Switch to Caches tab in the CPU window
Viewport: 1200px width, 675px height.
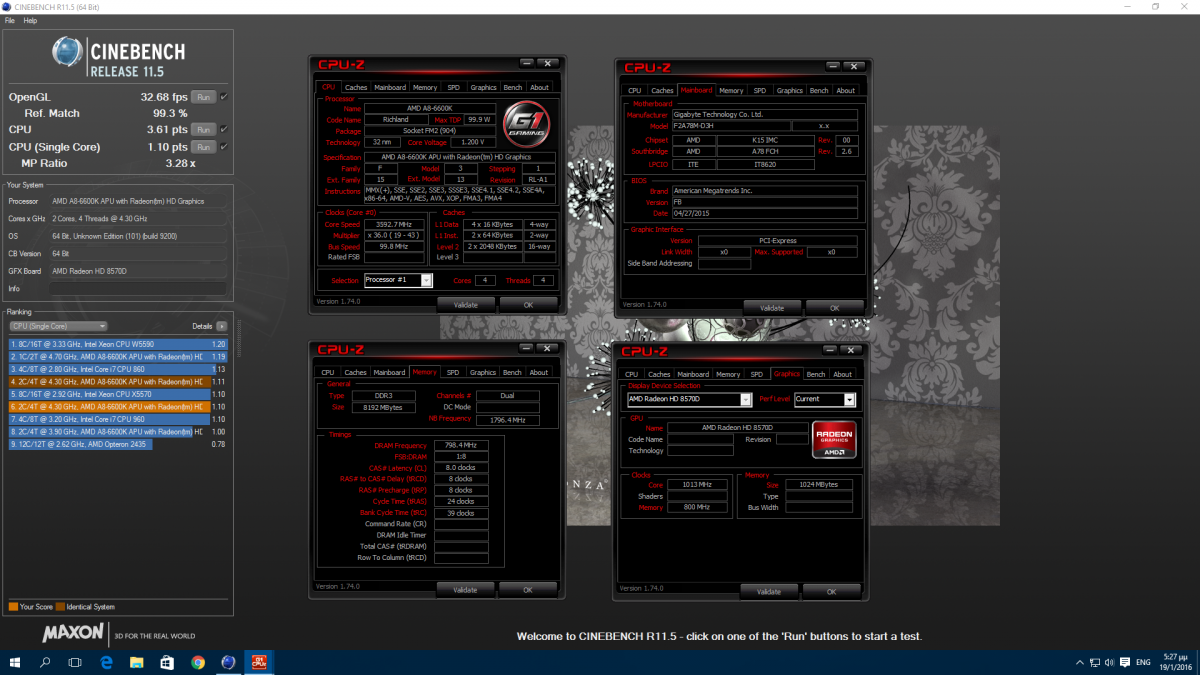[x=356, y=87]
